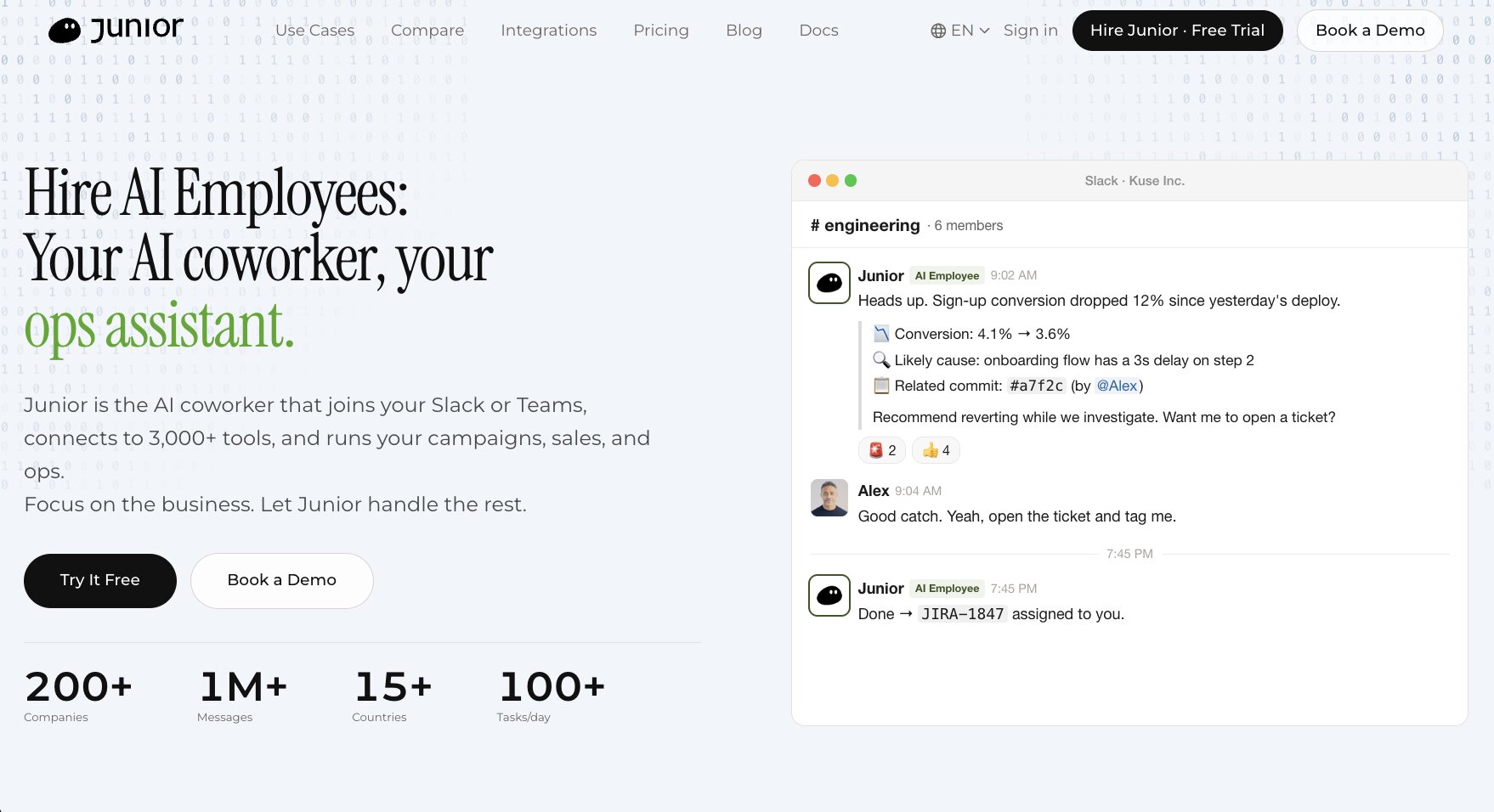Click Junior's avatar on the 9:02 AM message
Viewport: 1494px width, 812px height.
point(829,283)
